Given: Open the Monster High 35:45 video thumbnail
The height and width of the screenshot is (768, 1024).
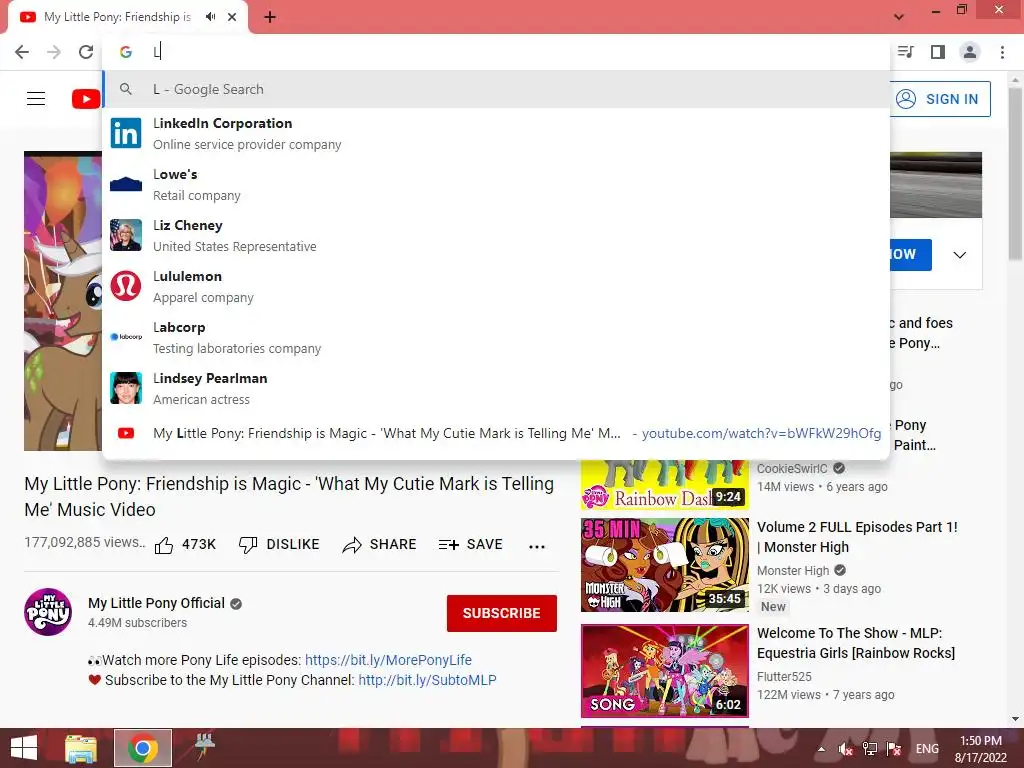Looking at the screenshot, I should point(665,565).
